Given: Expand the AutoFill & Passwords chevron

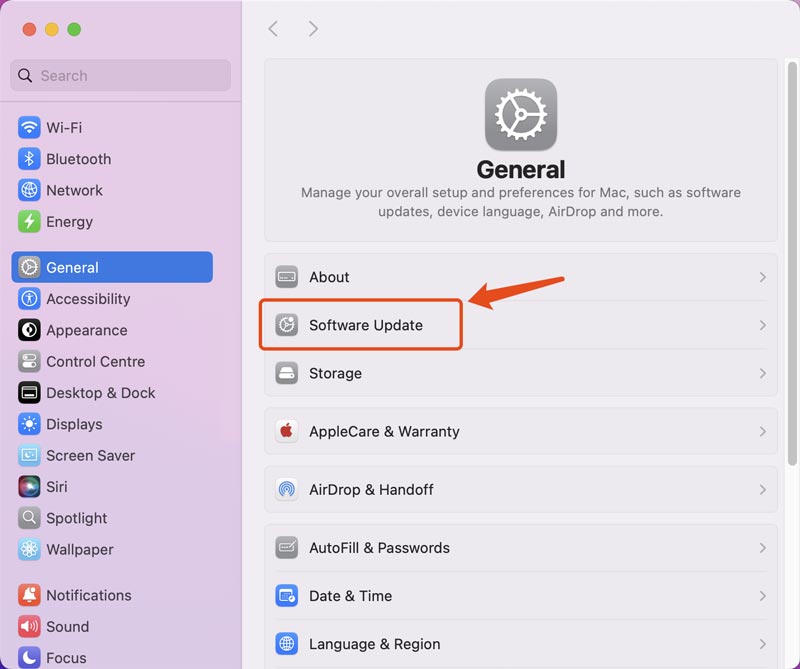Looking at the screenshot, I should coord(762,548).
